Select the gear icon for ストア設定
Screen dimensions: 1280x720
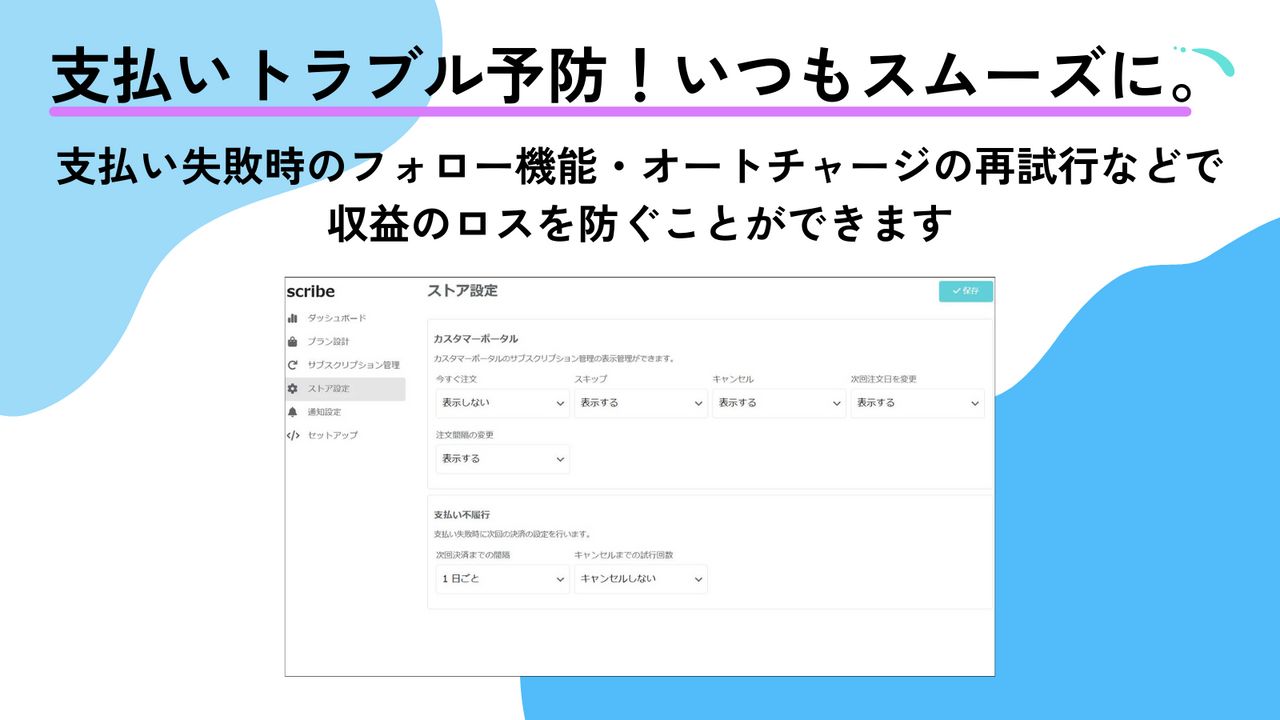click(291, 389)
